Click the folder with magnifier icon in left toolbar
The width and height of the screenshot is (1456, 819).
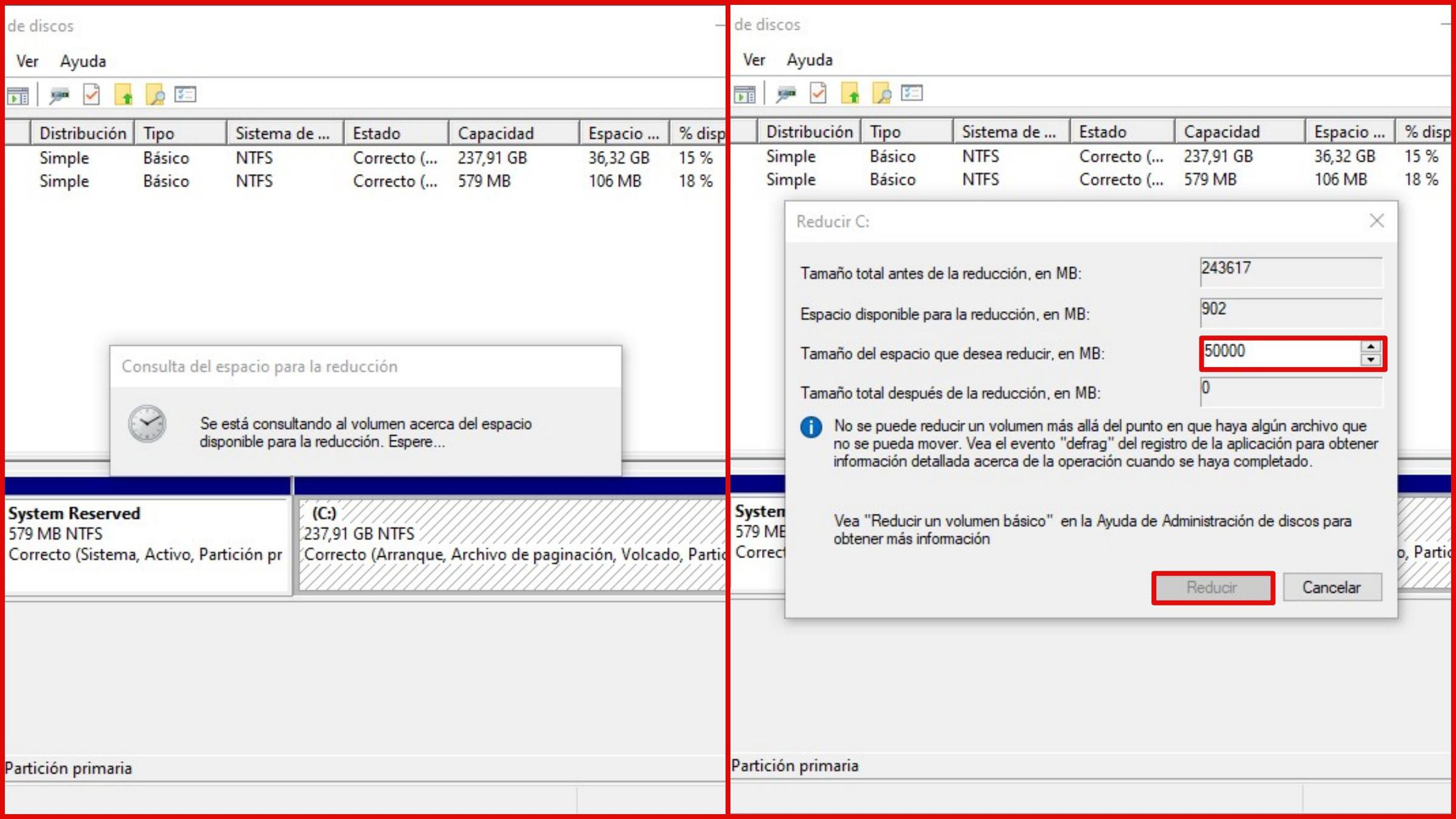pos(155,94)
